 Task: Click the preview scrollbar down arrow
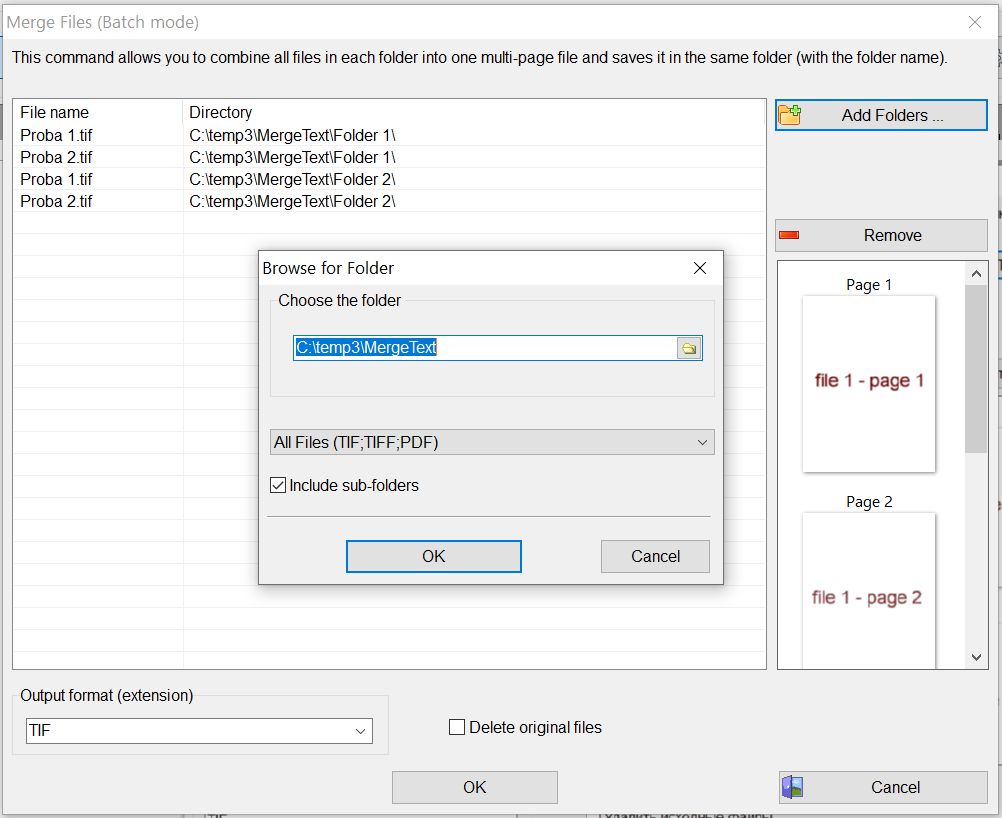tap(976, 657)
